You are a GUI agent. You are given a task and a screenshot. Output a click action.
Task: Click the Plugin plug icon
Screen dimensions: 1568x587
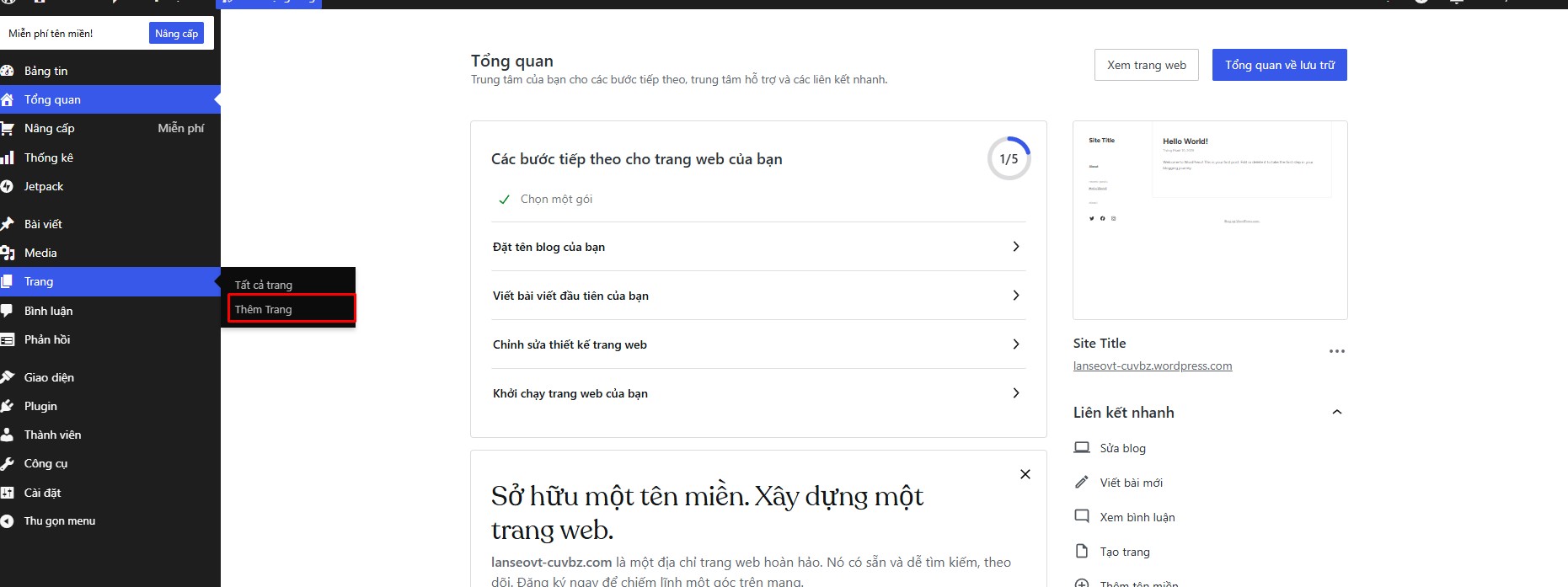pyautogui.click(x=7, y=406)
